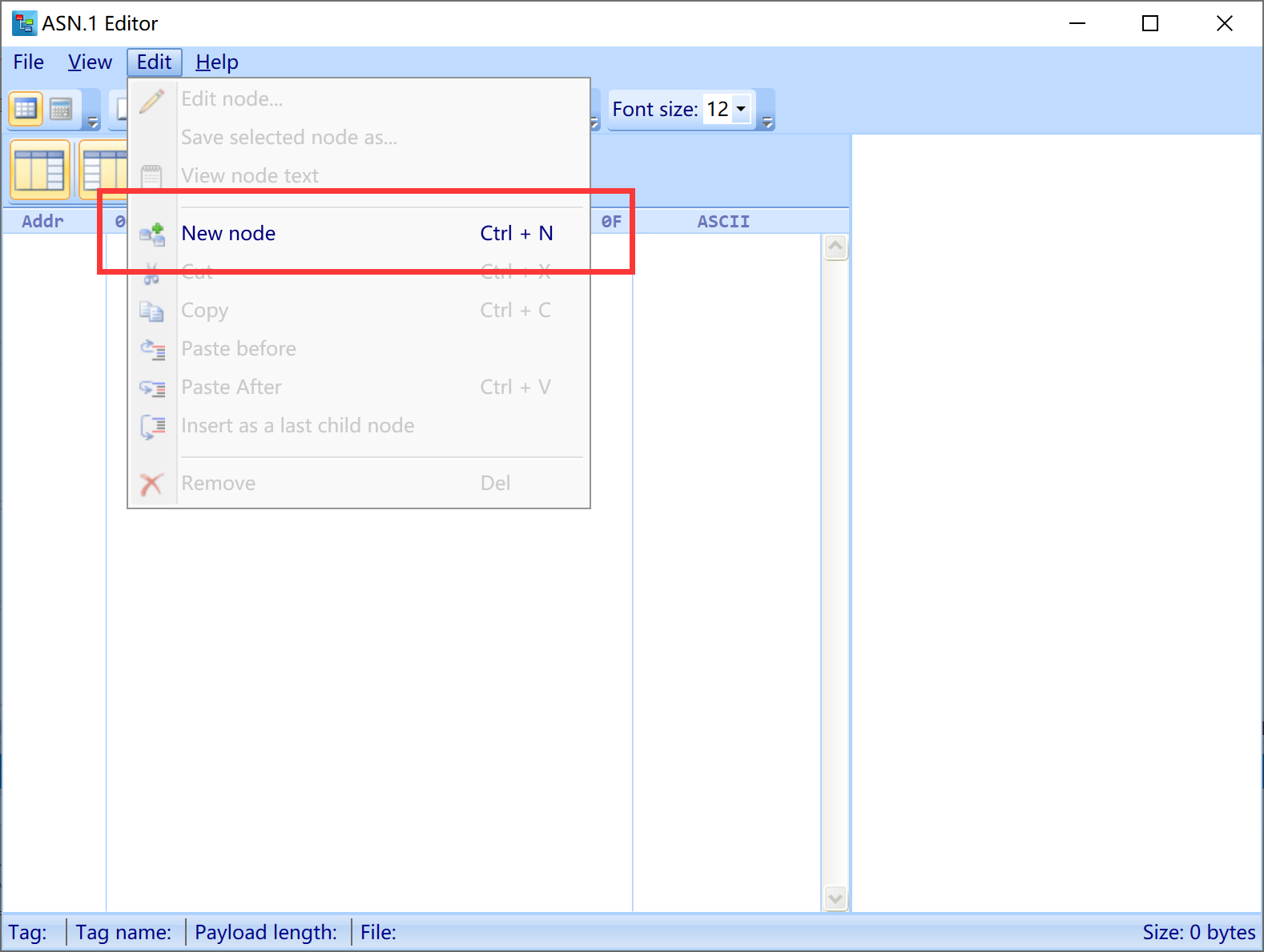Click the File: status bar field
Viewport: 1264px width, 952px height.
(378, 933)
